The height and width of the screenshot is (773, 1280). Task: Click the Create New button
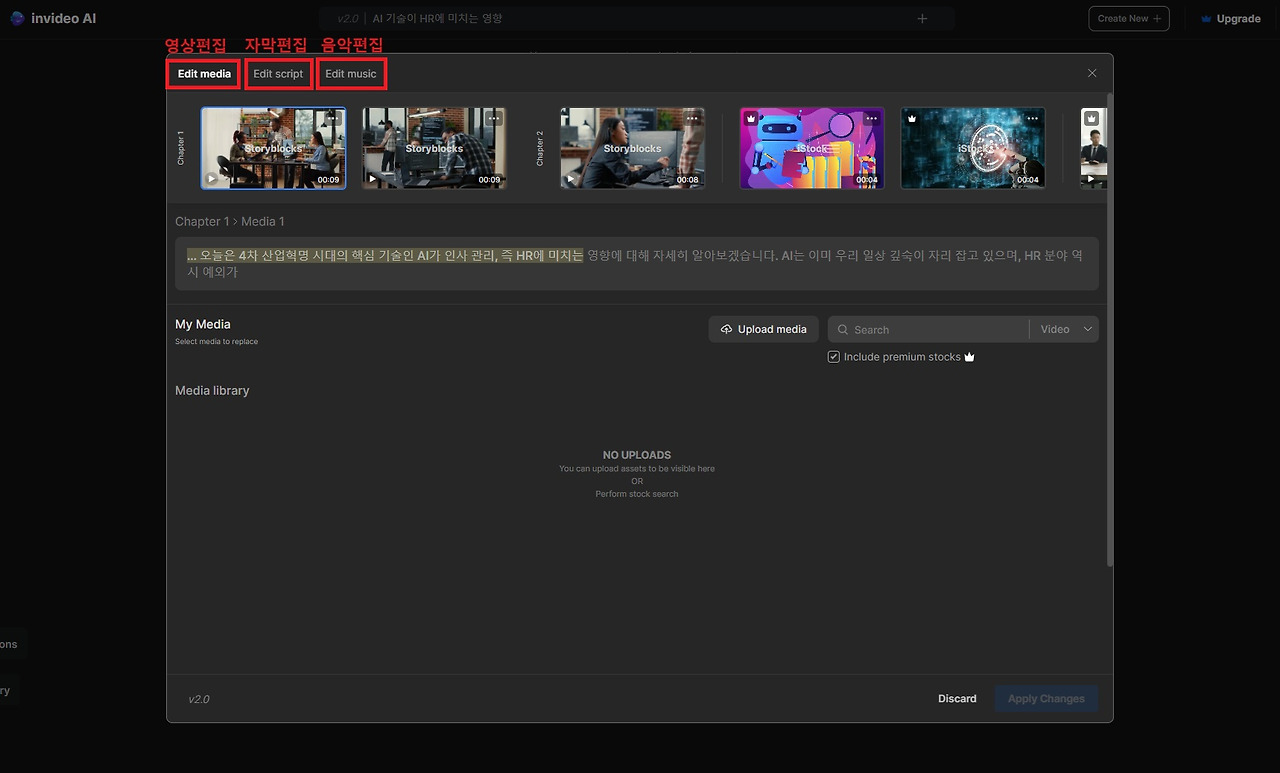[1129, 18]
